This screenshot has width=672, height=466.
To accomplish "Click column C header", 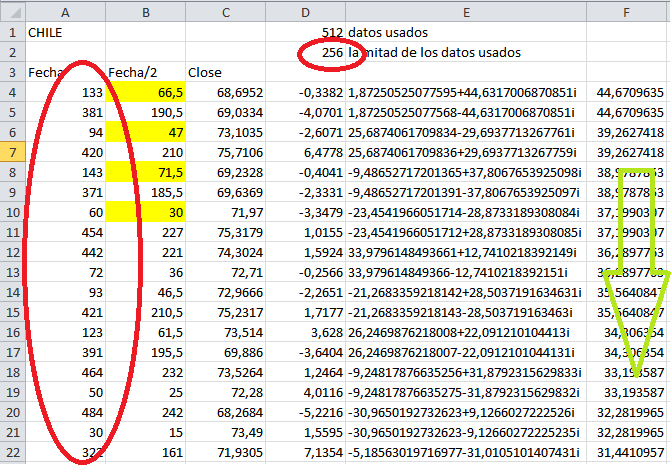I will (228, 11).
